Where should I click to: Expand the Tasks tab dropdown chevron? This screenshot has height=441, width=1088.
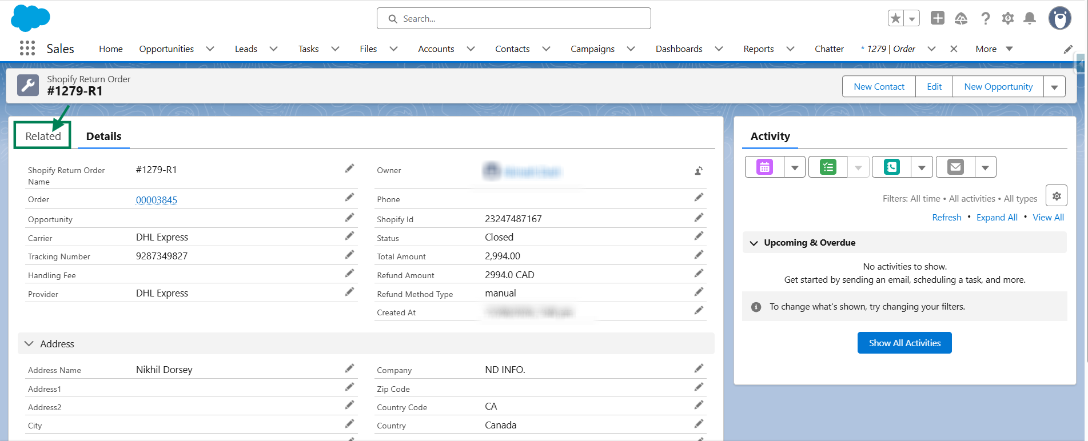pyautogui.click(x=335, y=49)
